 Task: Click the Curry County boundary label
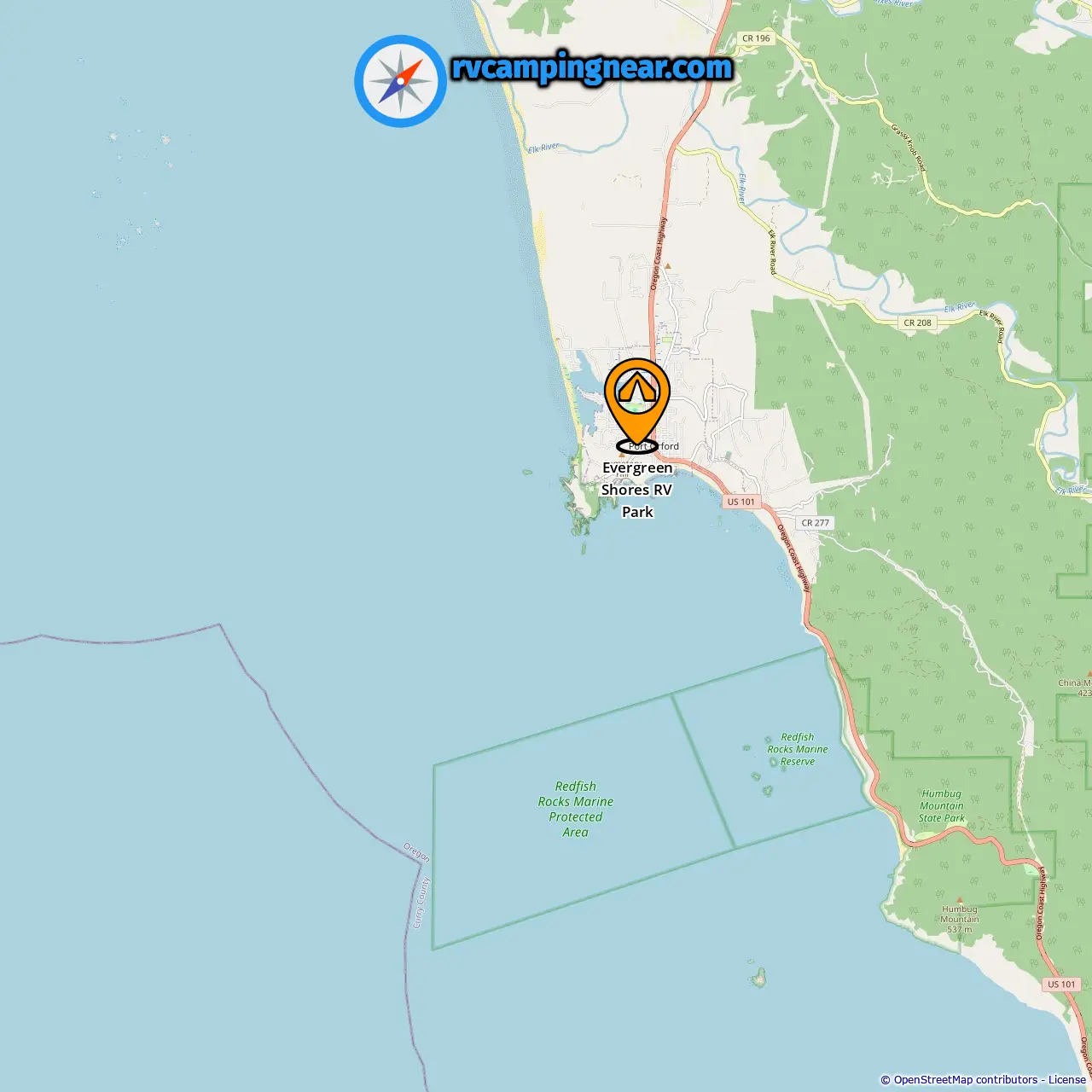tap(421, 903)
